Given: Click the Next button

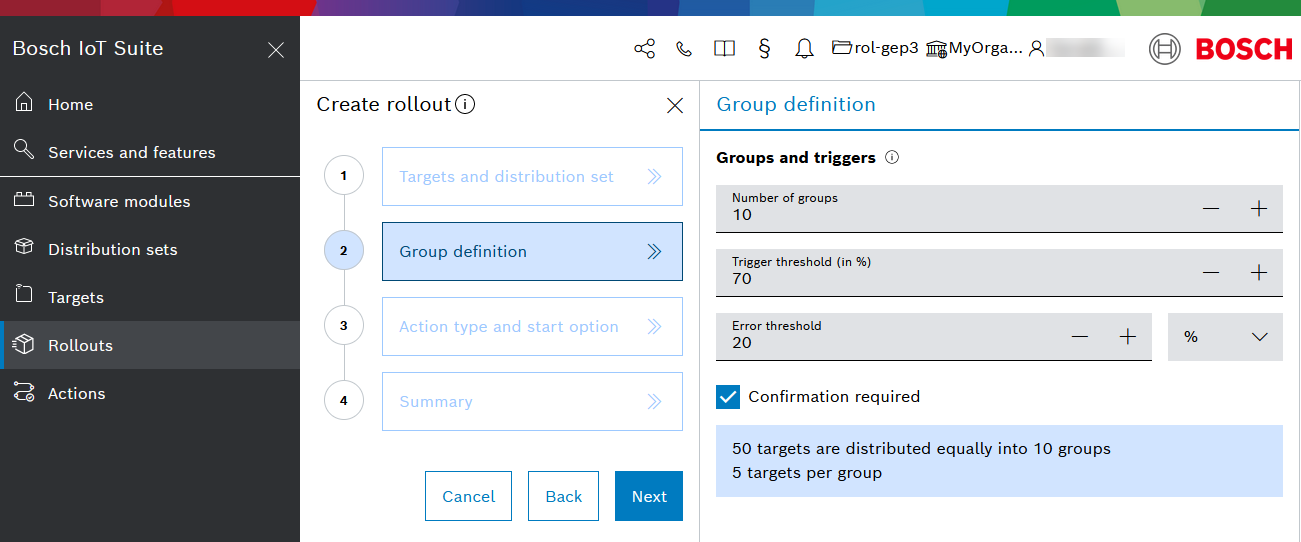Looking at the screenshot, I should [x=649, y=496].
